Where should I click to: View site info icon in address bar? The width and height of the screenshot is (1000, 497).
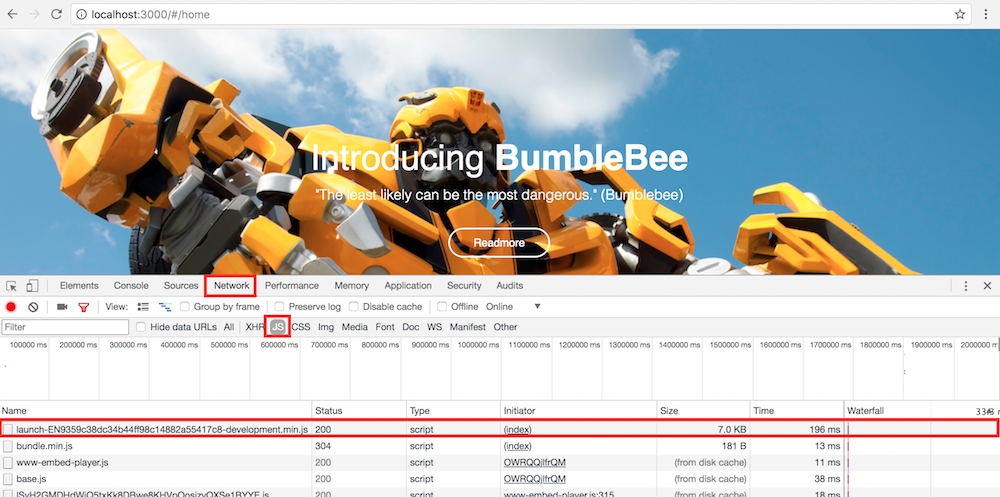(82, 14)
